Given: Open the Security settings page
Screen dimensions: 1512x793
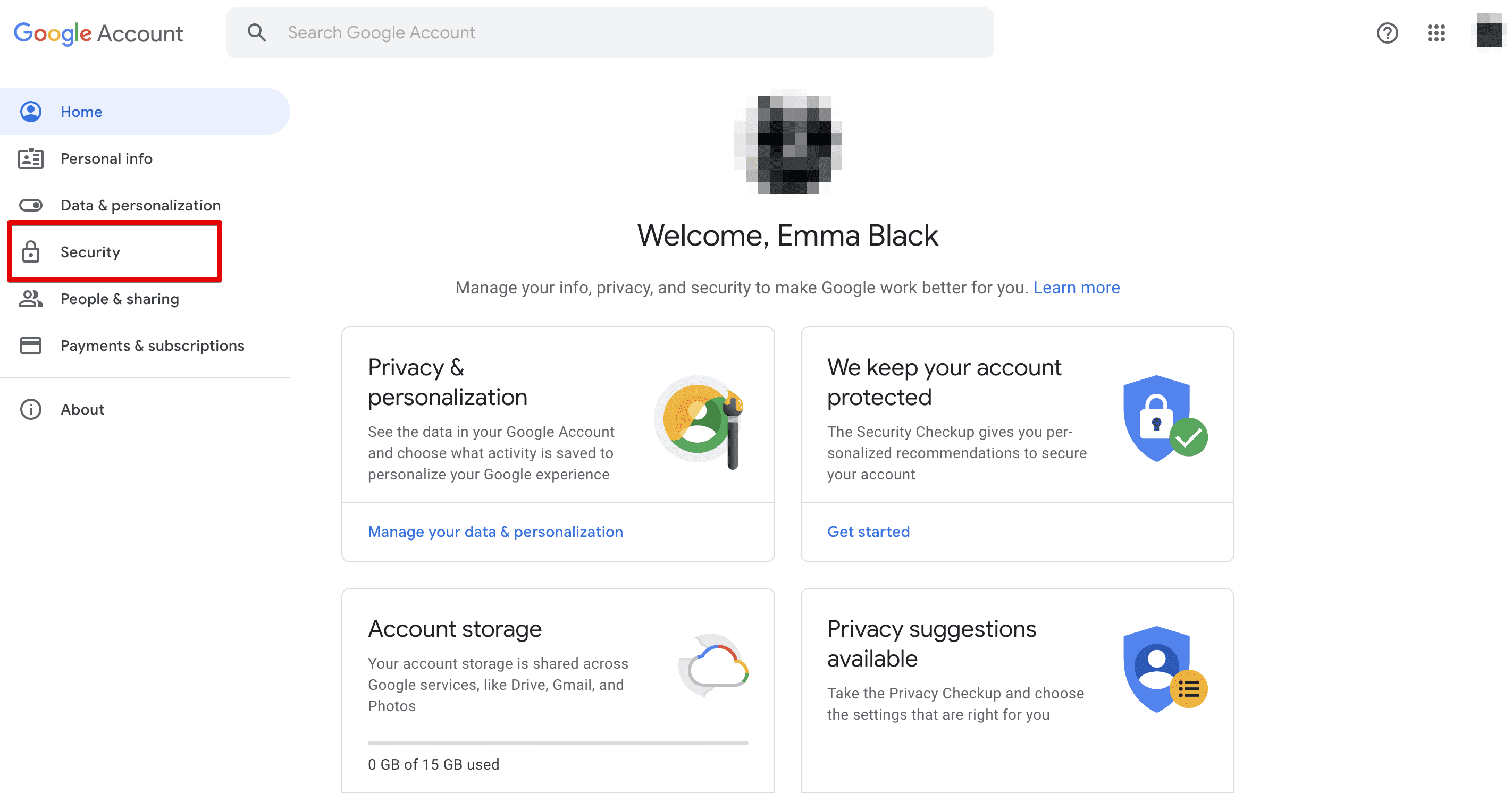Looking at the screenshot, I should (x=90, y=251).
